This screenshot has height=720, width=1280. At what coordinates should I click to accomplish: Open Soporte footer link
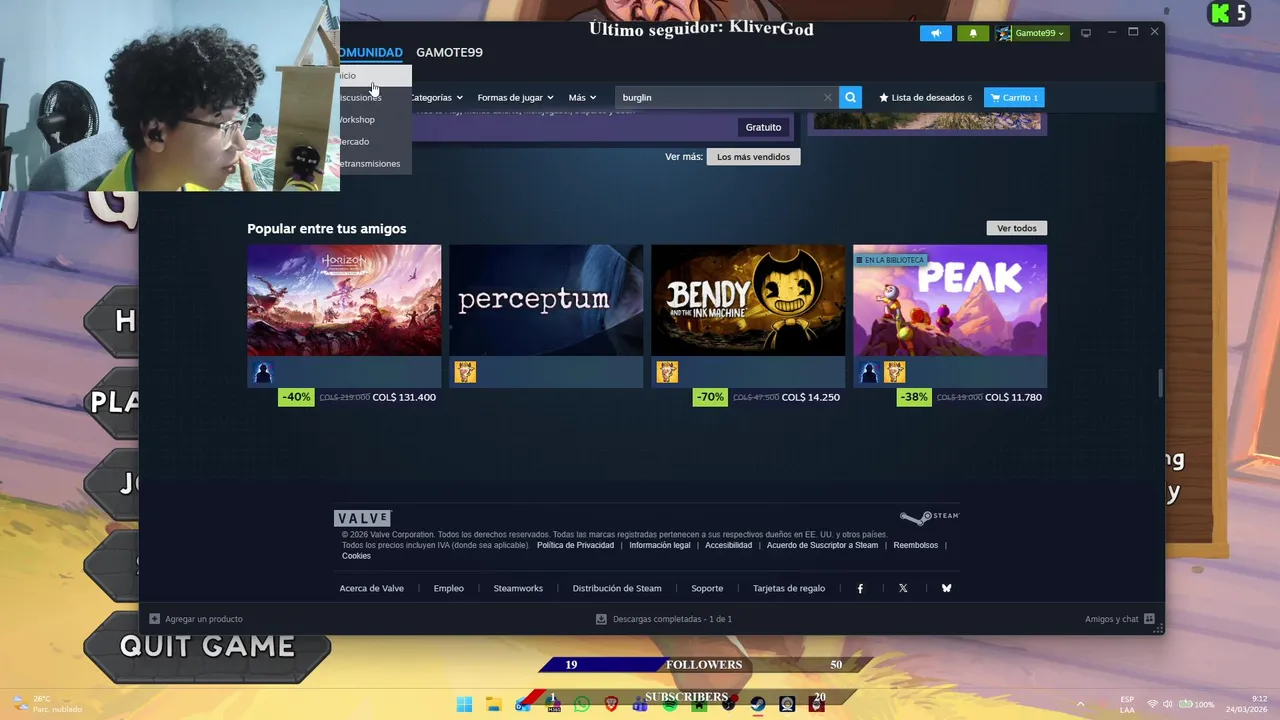[x=707, y=588]
